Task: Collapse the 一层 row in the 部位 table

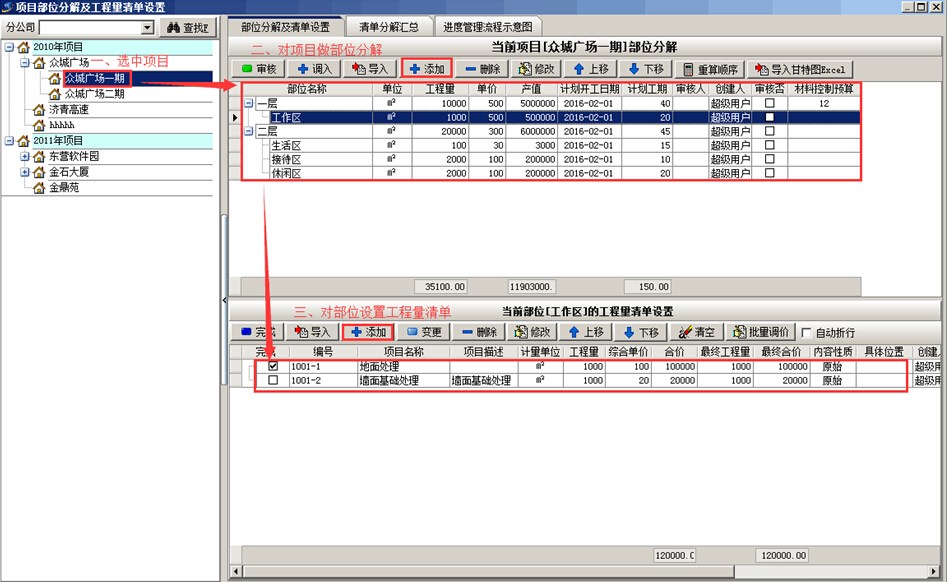Action: pyautogui.click(x=248, y=104)
